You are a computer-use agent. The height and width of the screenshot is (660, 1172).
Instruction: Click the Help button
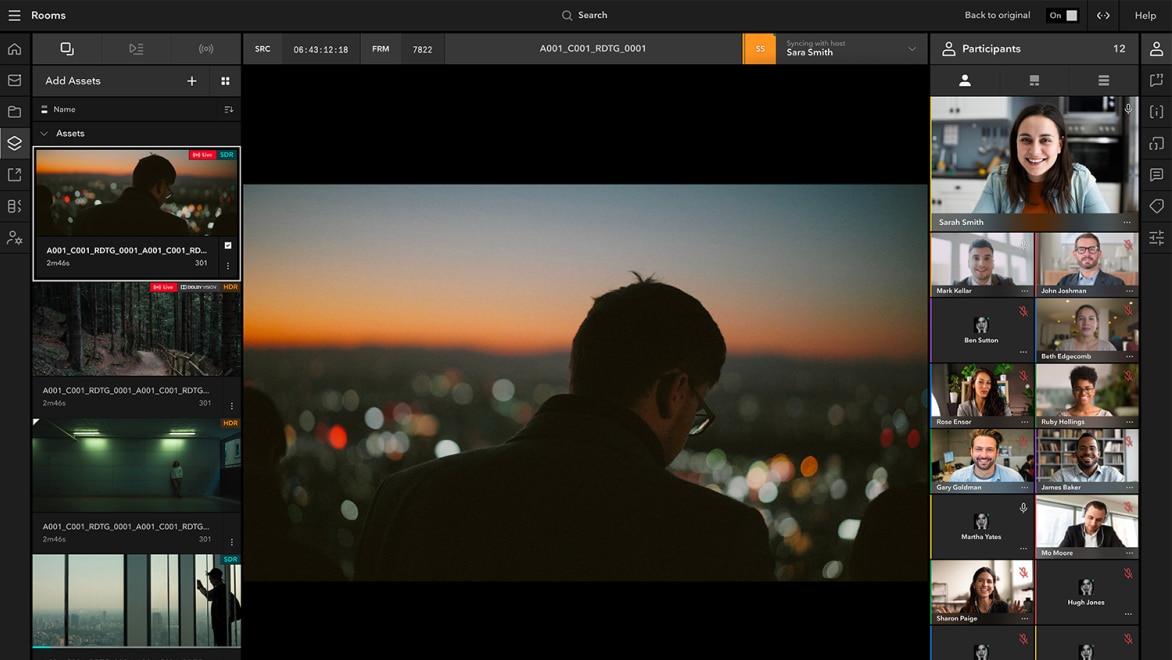click(1145, 15)
